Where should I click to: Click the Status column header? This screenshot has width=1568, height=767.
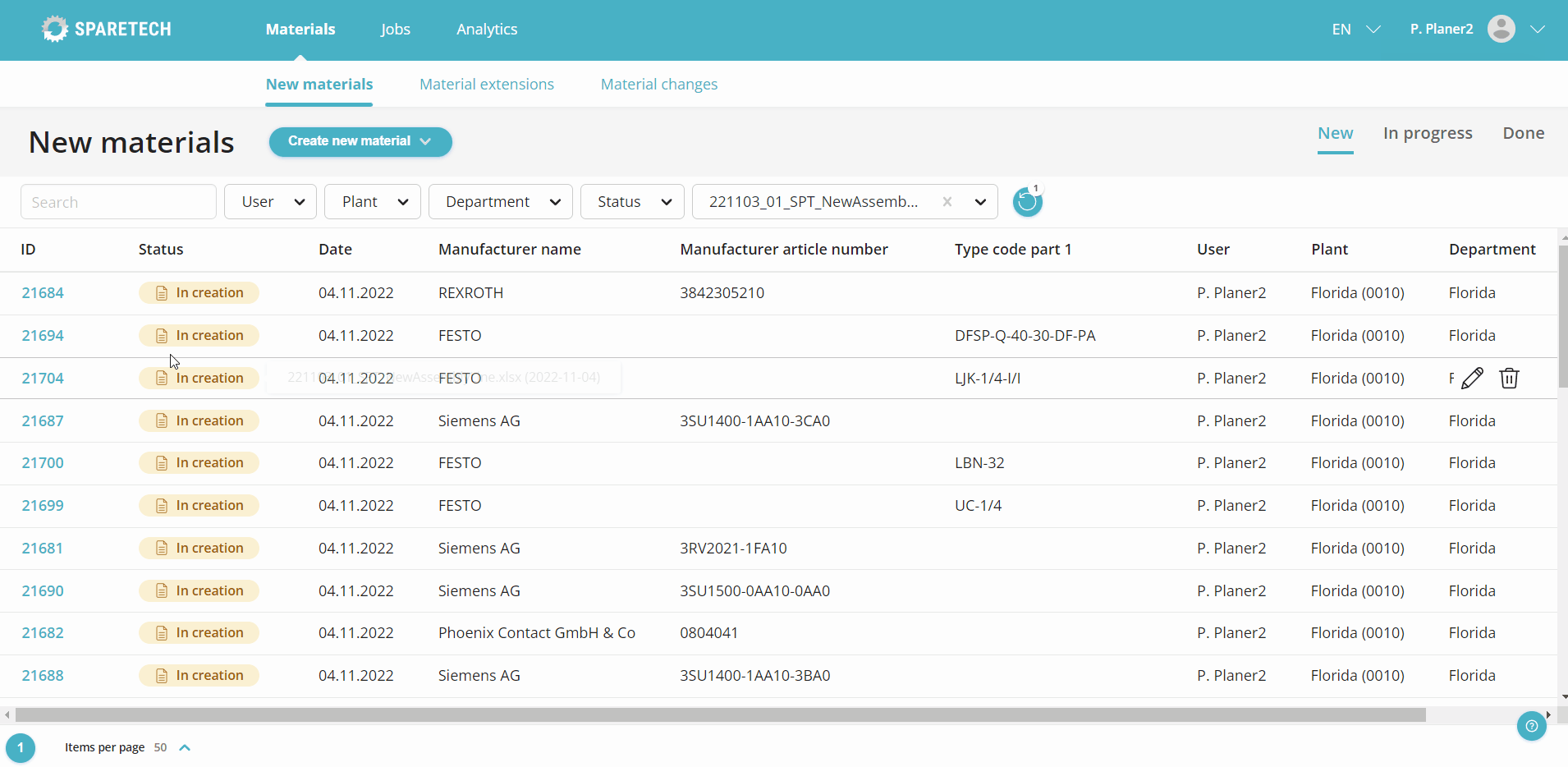pyautogui.click(x=161, y=250)
